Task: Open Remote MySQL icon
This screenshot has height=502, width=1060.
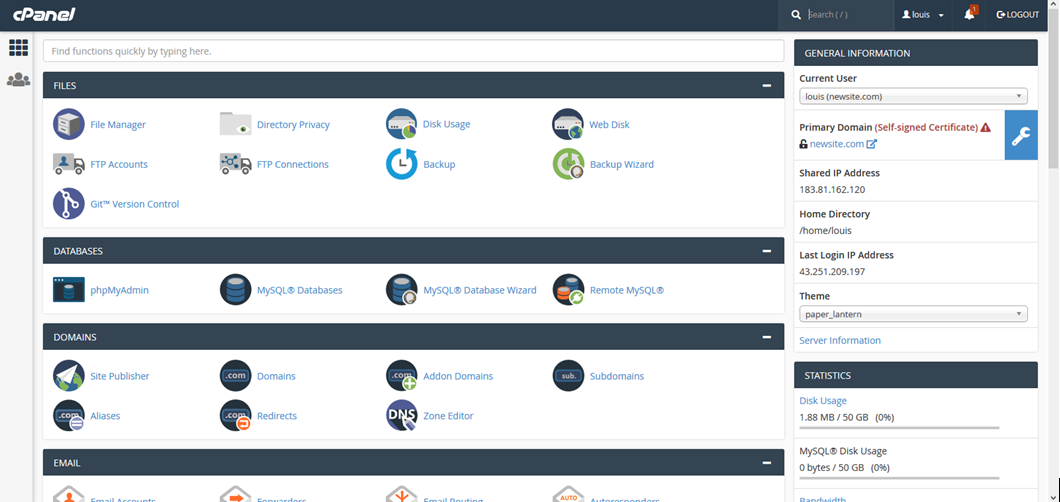Action: pyautogui.click(x=568, y=290)
